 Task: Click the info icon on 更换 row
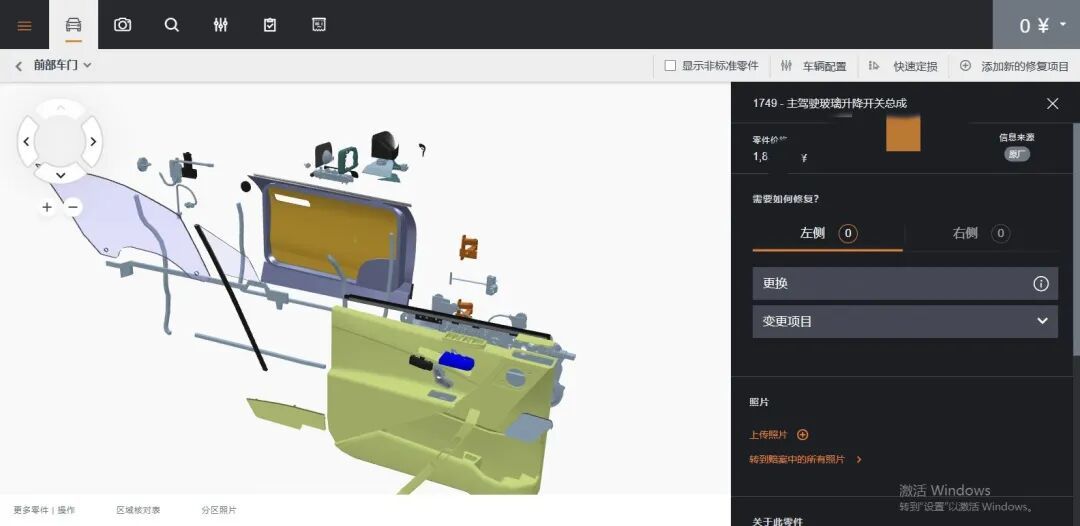click(1040, 284)
